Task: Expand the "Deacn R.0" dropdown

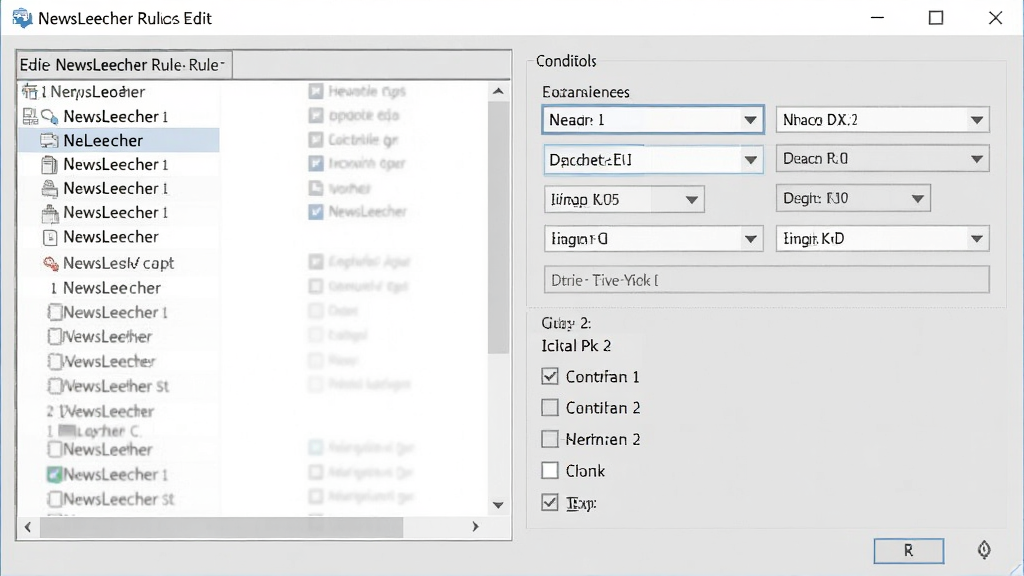Action: pos(882,159)
